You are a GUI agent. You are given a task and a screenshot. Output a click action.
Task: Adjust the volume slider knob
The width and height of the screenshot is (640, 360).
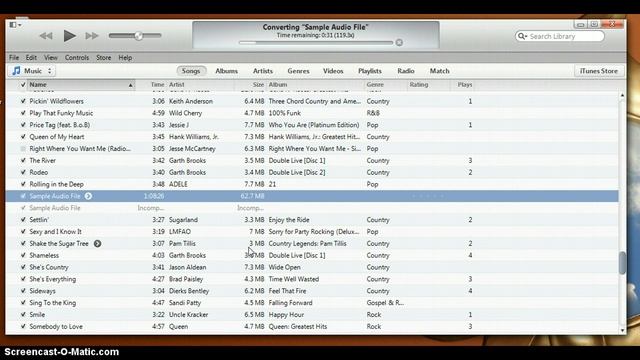tap(139, 36)
